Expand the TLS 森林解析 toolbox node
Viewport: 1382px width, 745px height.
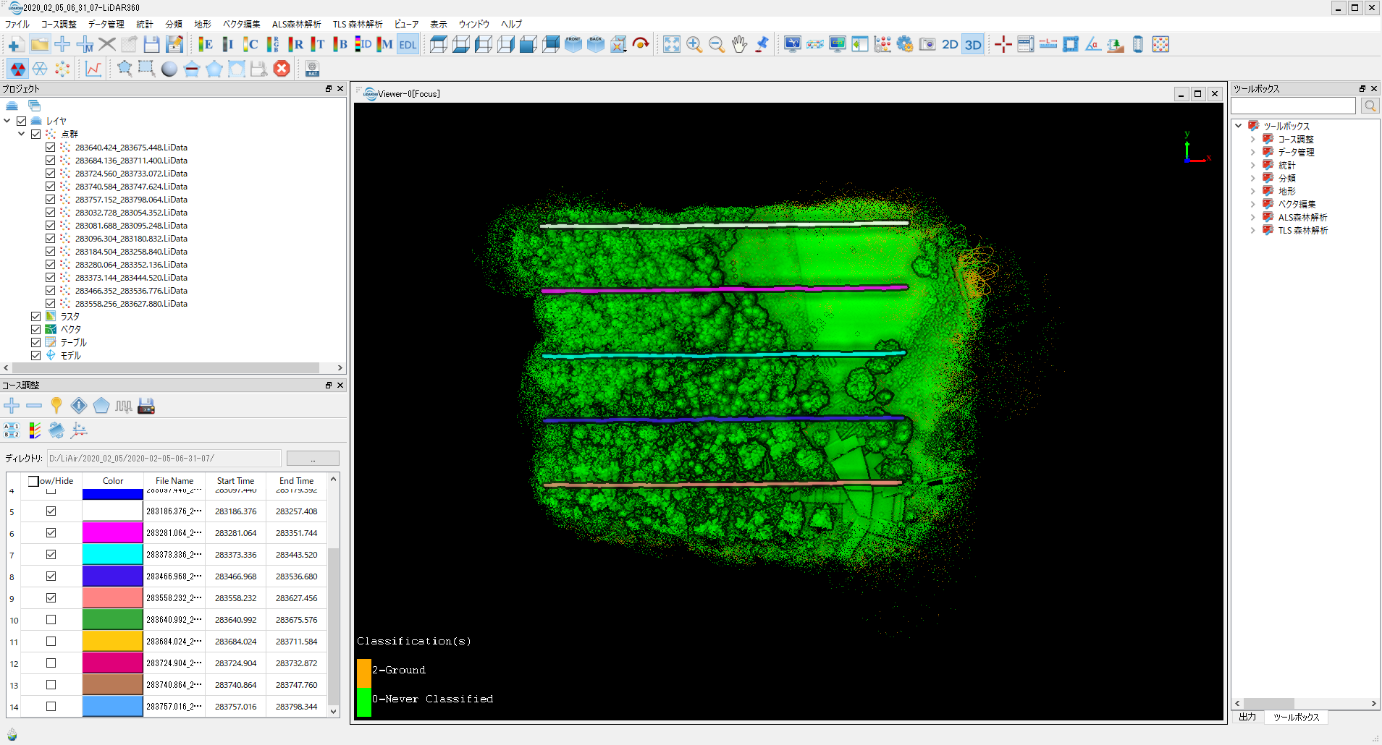1253,230
